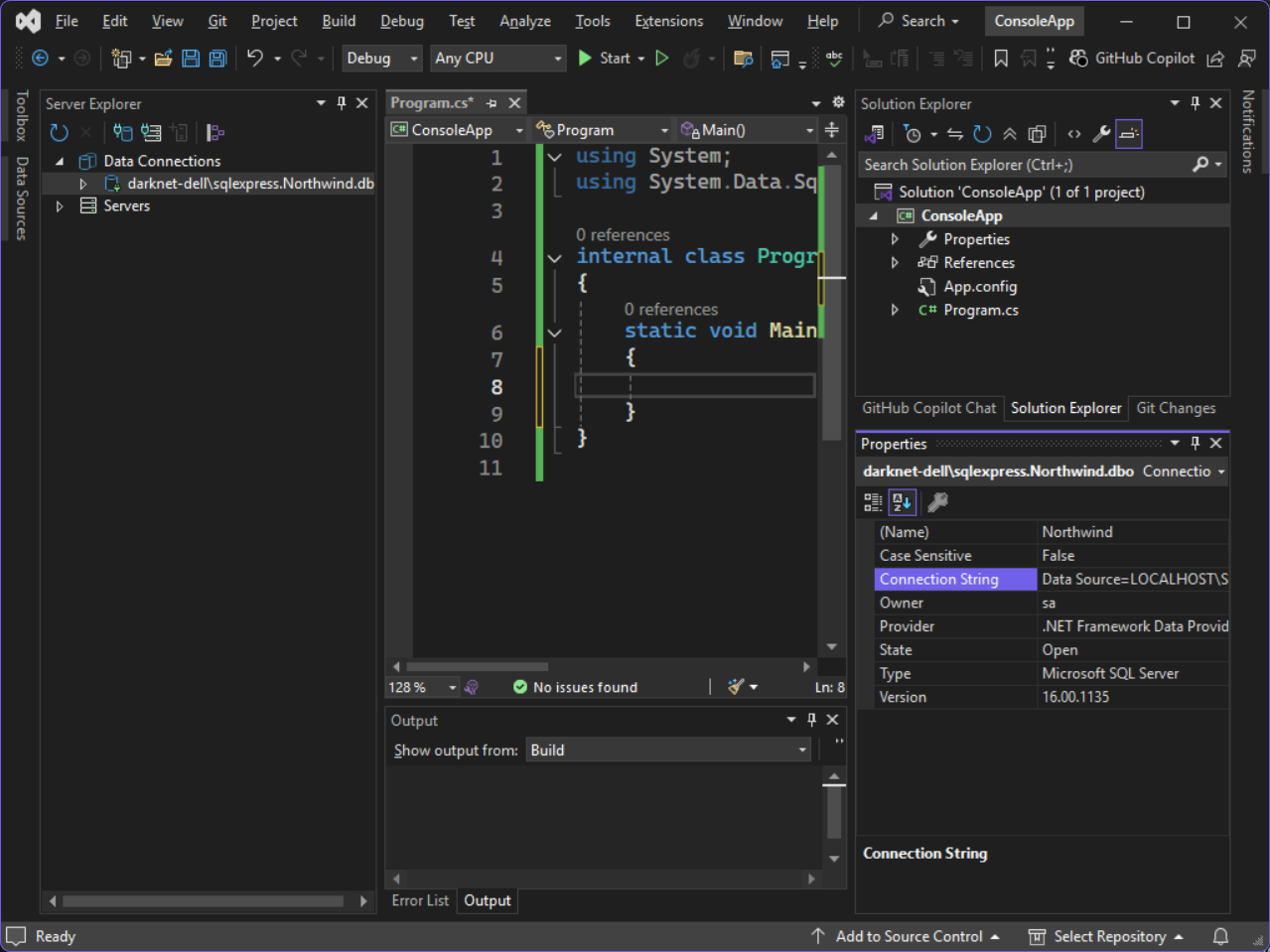This screenshot has height=952, width=1270.
Task: Click Collapse All in Solution Explorer toolbar
Action: pos(1009,134)
